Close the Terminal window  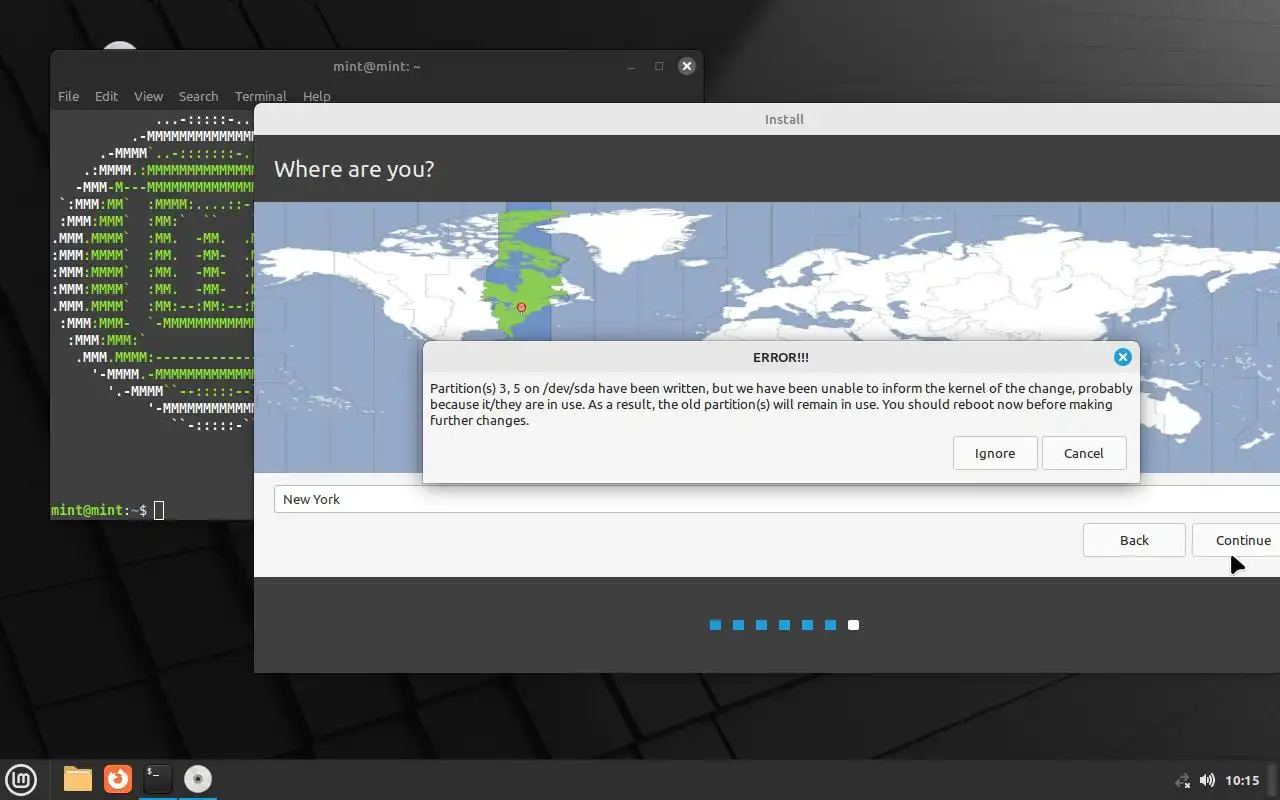(x=686, y=66)
